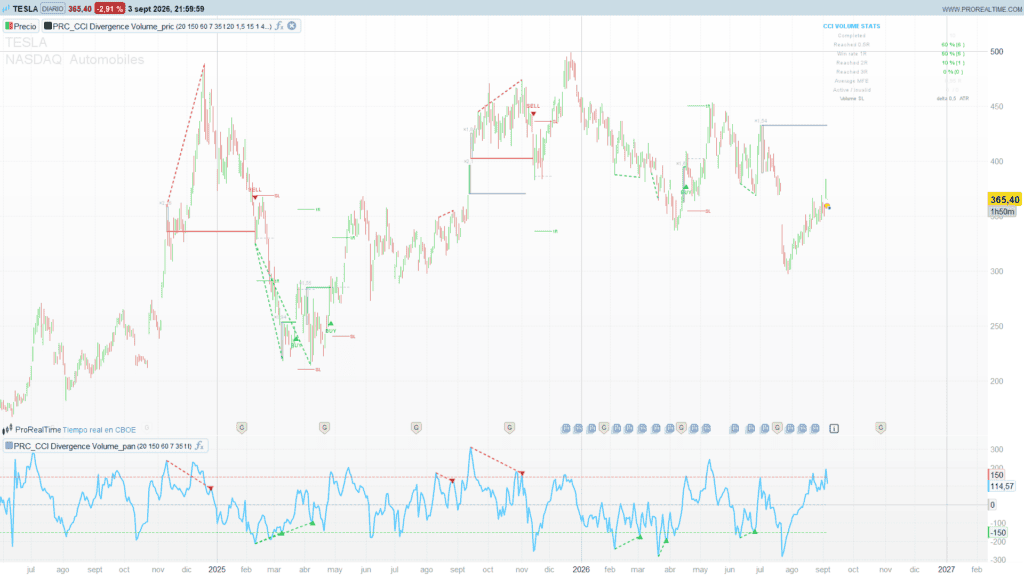Click the CCI VOLUME STATS heading
Viewport: 1024px width, 576px height.
(x=852, y=26)
